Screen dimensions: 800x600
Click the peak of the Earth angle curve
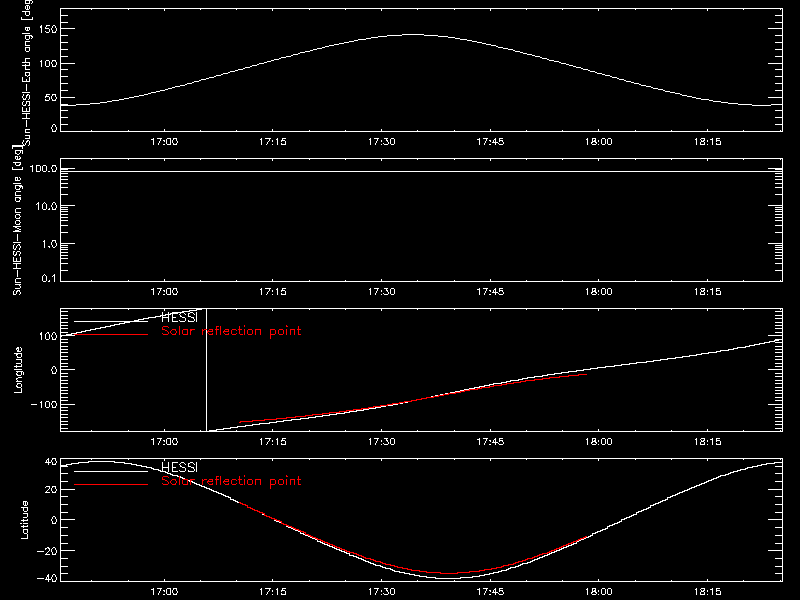414,35
